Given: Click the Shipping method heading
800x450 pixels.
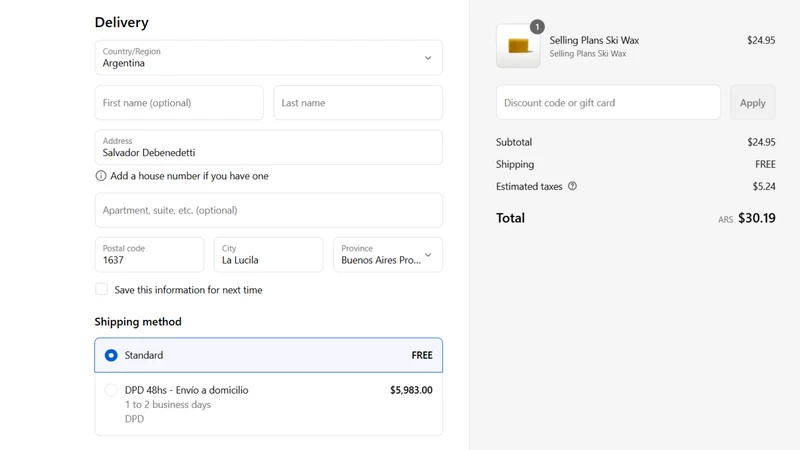Looking at the screenshot, I should [138, 322].
